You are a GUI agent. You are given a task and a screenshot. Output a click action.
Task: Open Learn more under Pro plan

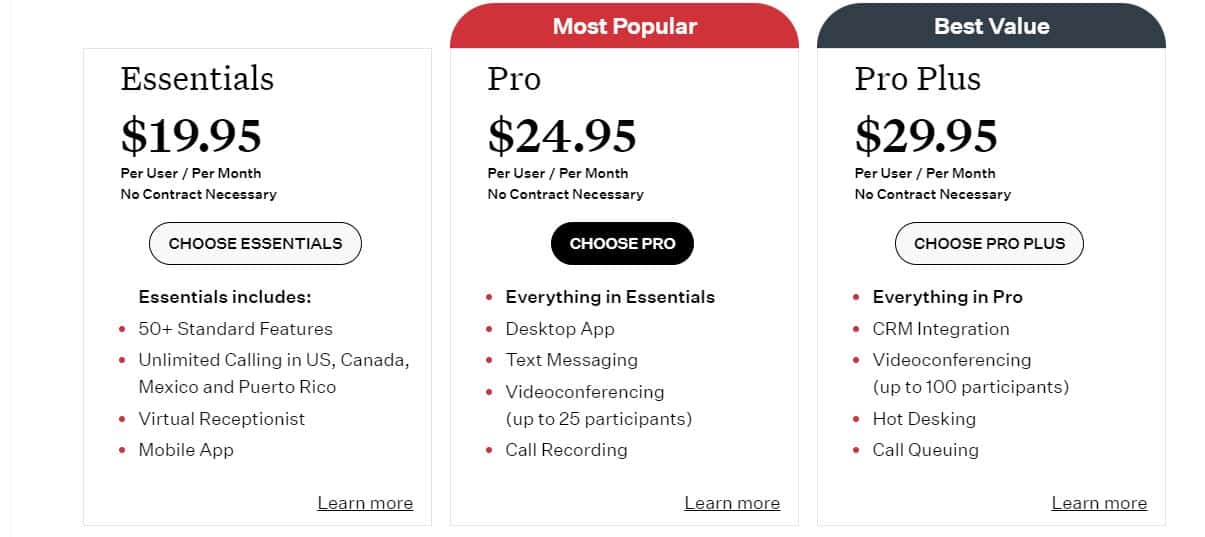pyautogui.click(x=732, y=503)
